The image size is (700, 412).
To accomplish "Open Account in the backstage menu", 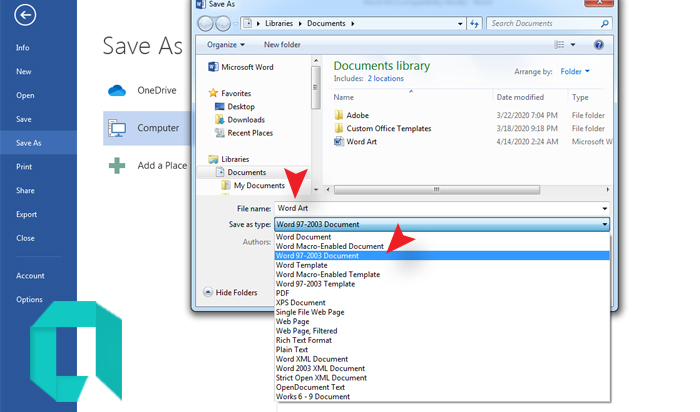I will point(30,276).
